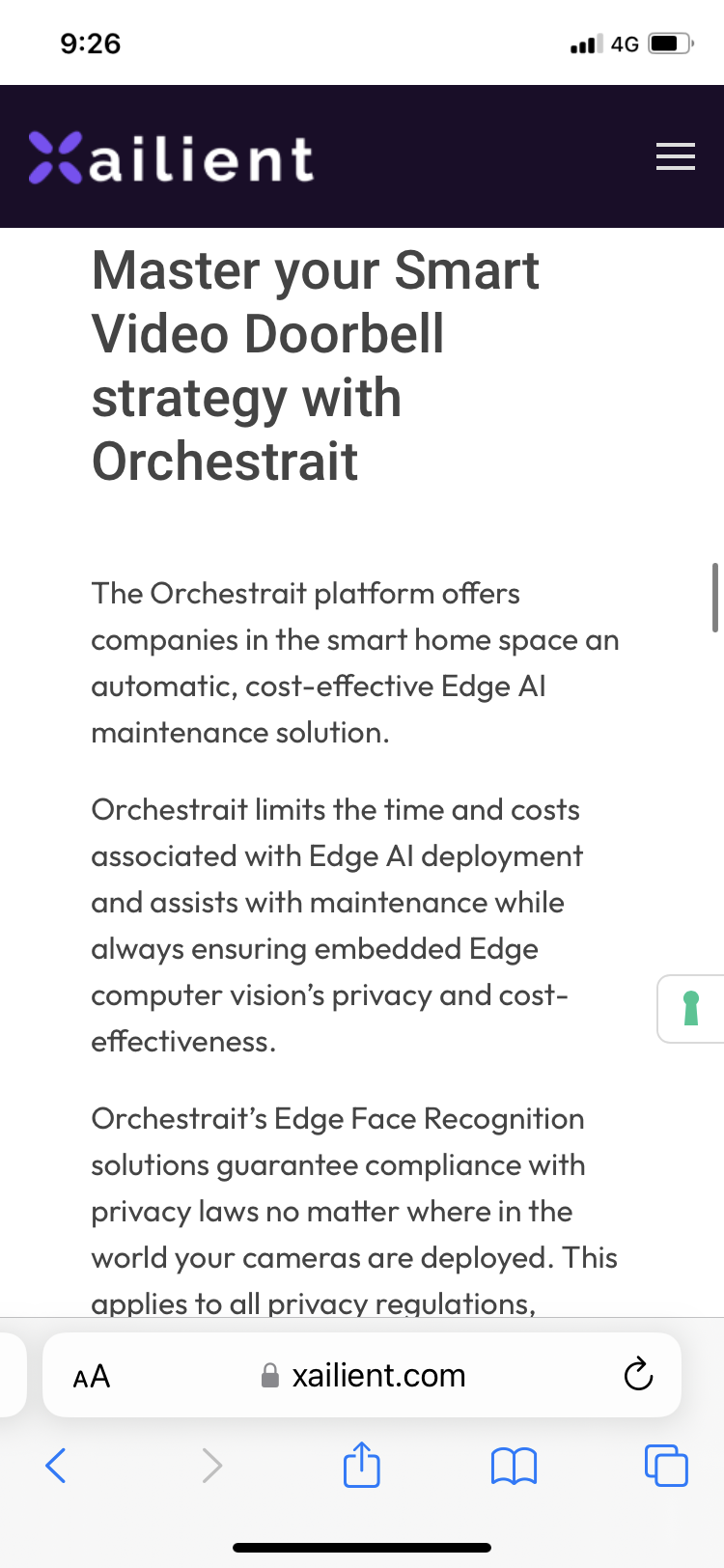This screenshot has width=724, height=1568.
Task: Click the page scrollbar indicator
Action: tap(714, 597)
